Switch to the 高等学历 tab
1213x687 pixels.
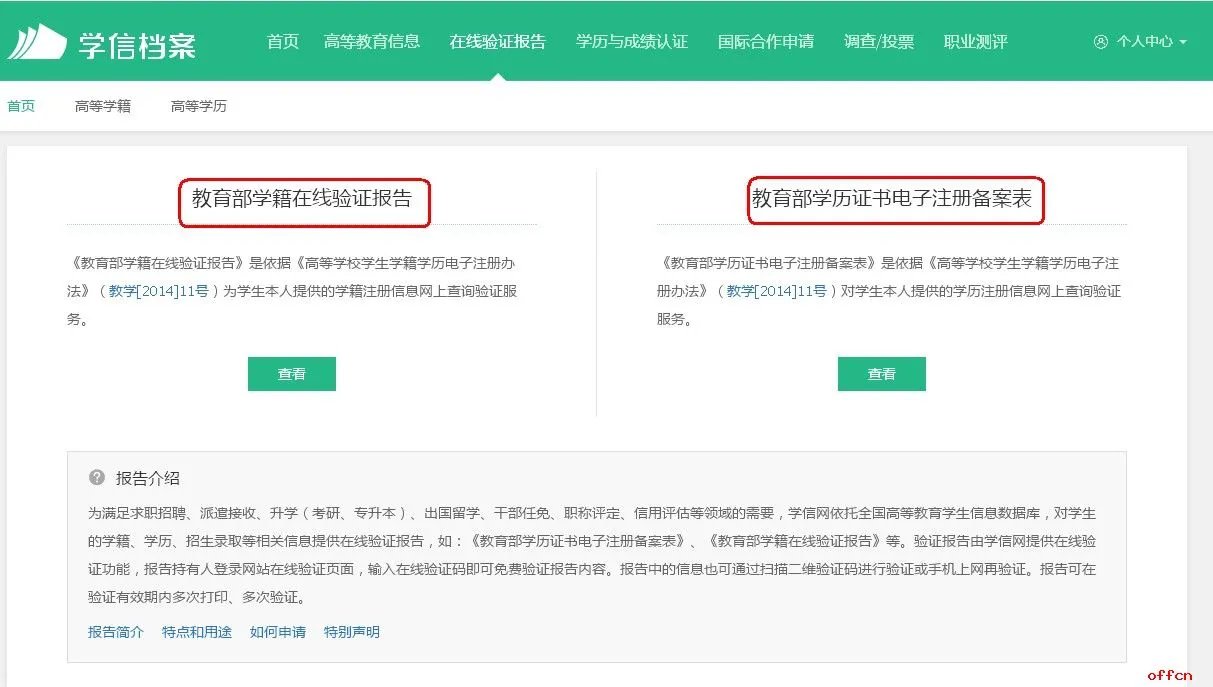[x=197, y=105]
